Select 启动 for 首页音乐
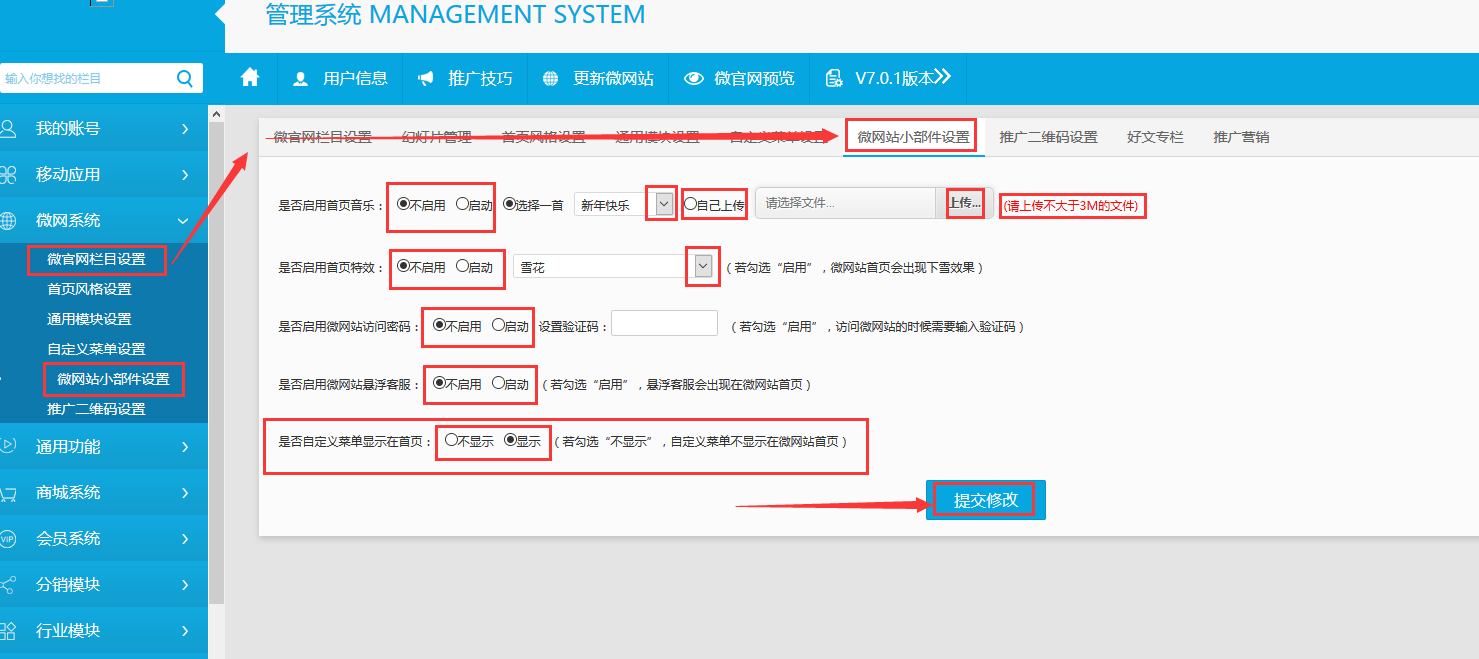Screen dimensions: 1479x659 pyautogui.click(x=462, y=204)
